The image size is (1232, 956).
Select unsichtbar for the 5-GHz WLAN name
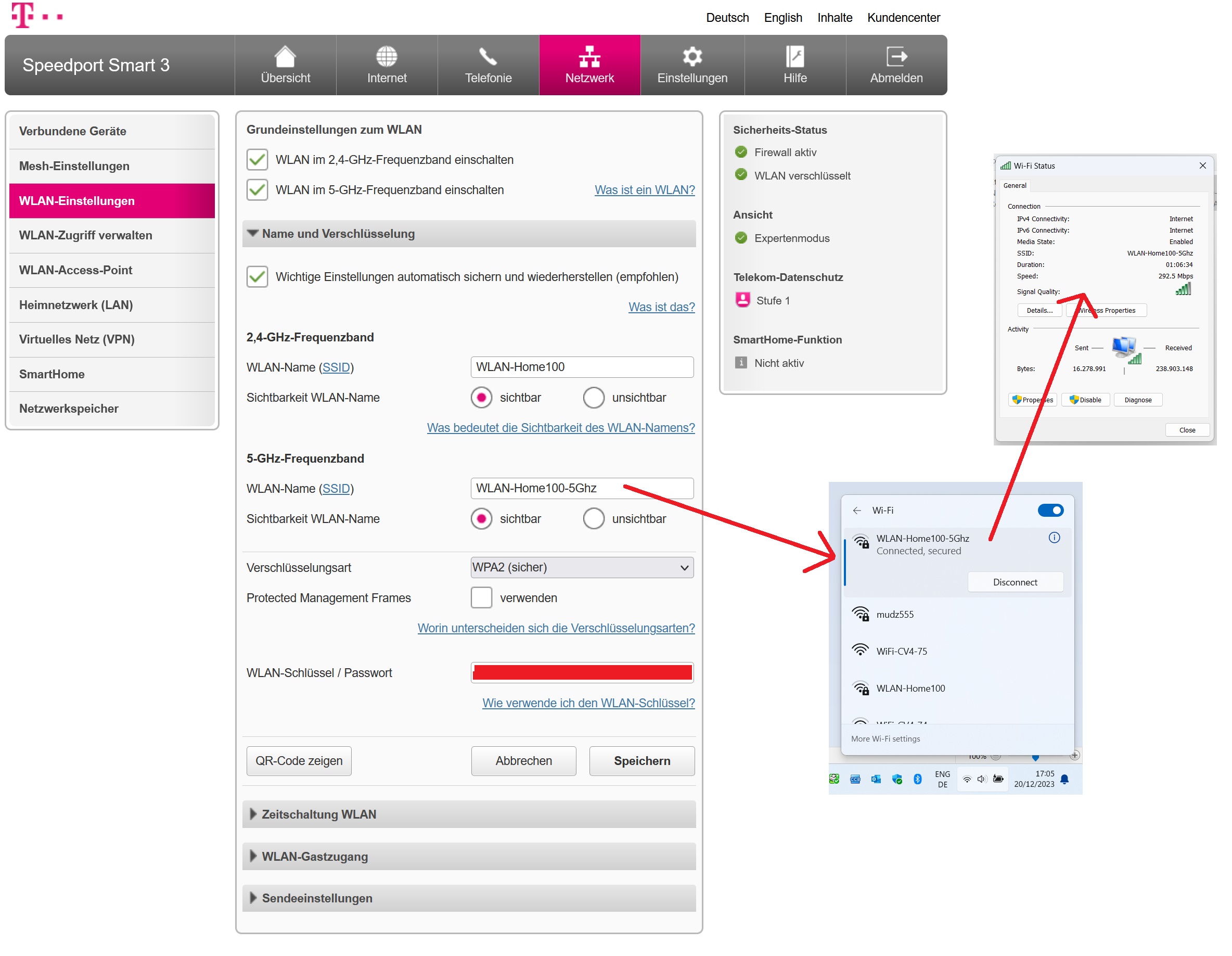click(x=594, y=519)
